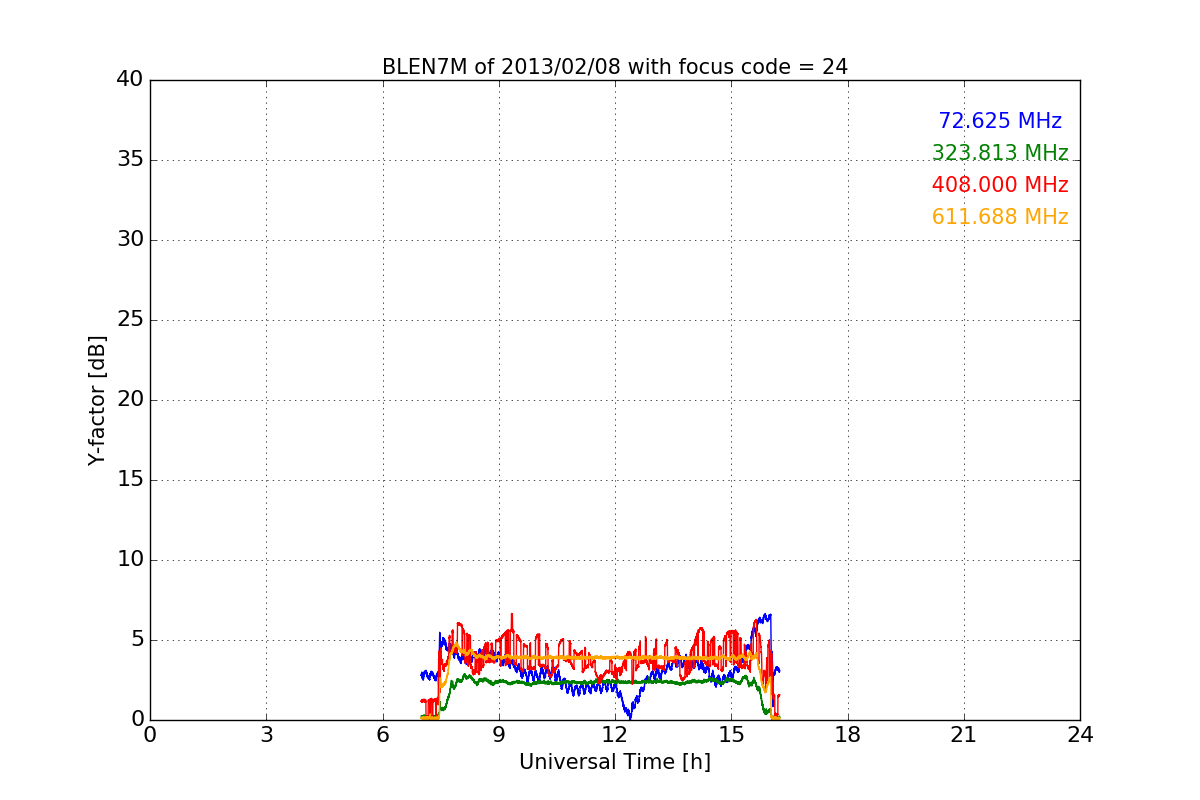Click the y-axis tick label 20
The height and width of the screenshot is (800, 1200).
click(x=130, y=400)
